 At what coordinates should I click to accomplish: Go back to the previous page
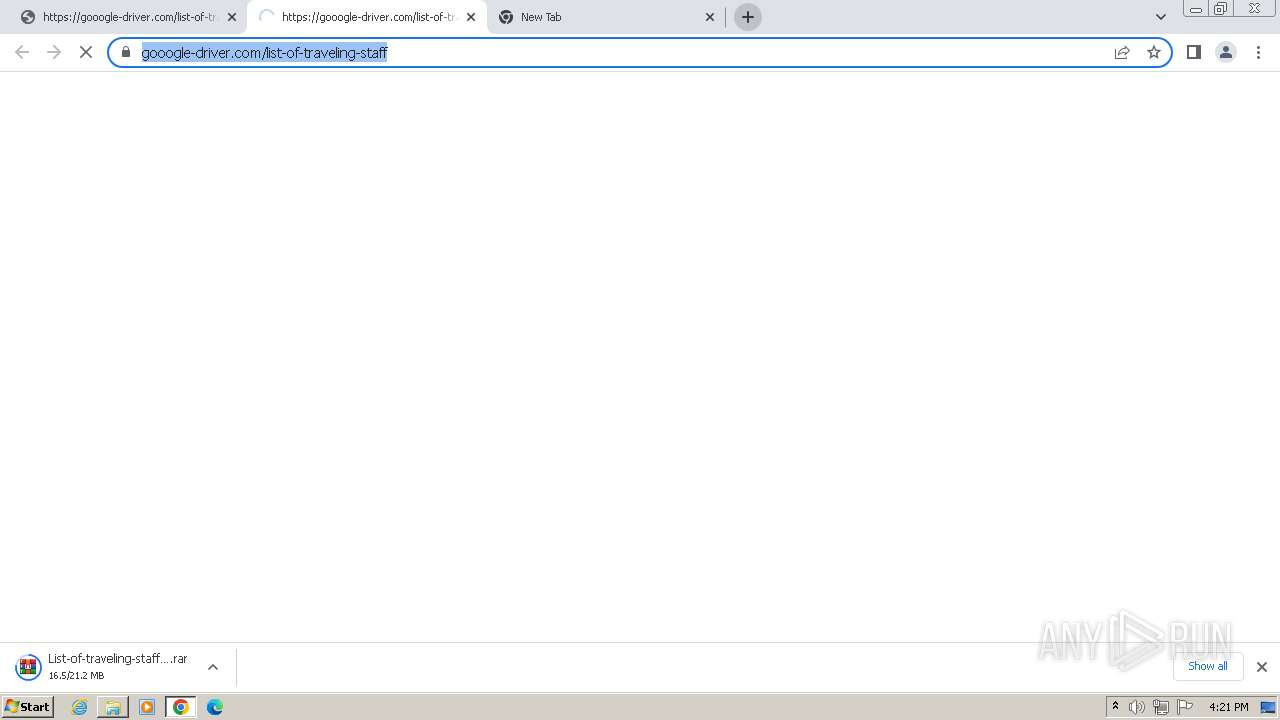22,52
